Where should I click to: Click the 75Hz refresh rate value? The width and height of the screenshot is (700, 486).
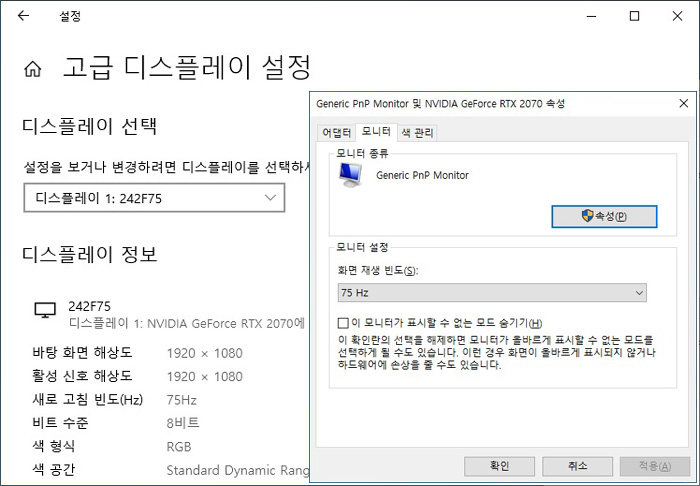[x=181, y=400]
